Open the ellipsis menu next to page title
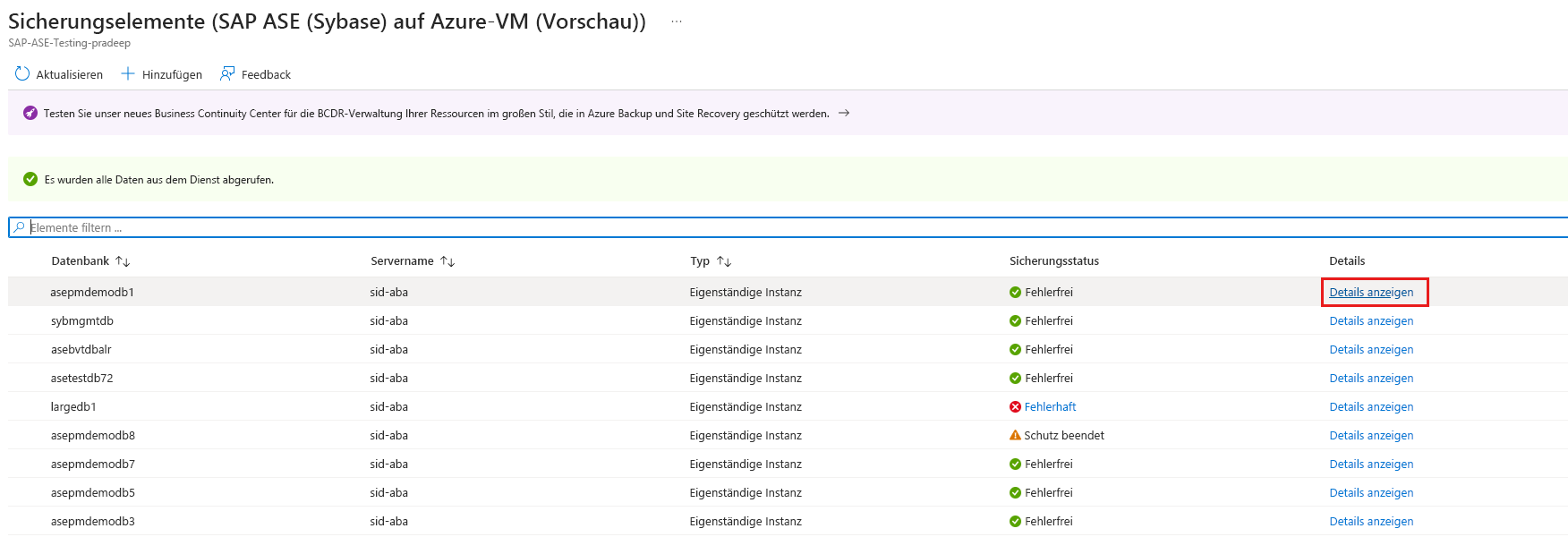 pyautogui.click(x=677, y=21)
